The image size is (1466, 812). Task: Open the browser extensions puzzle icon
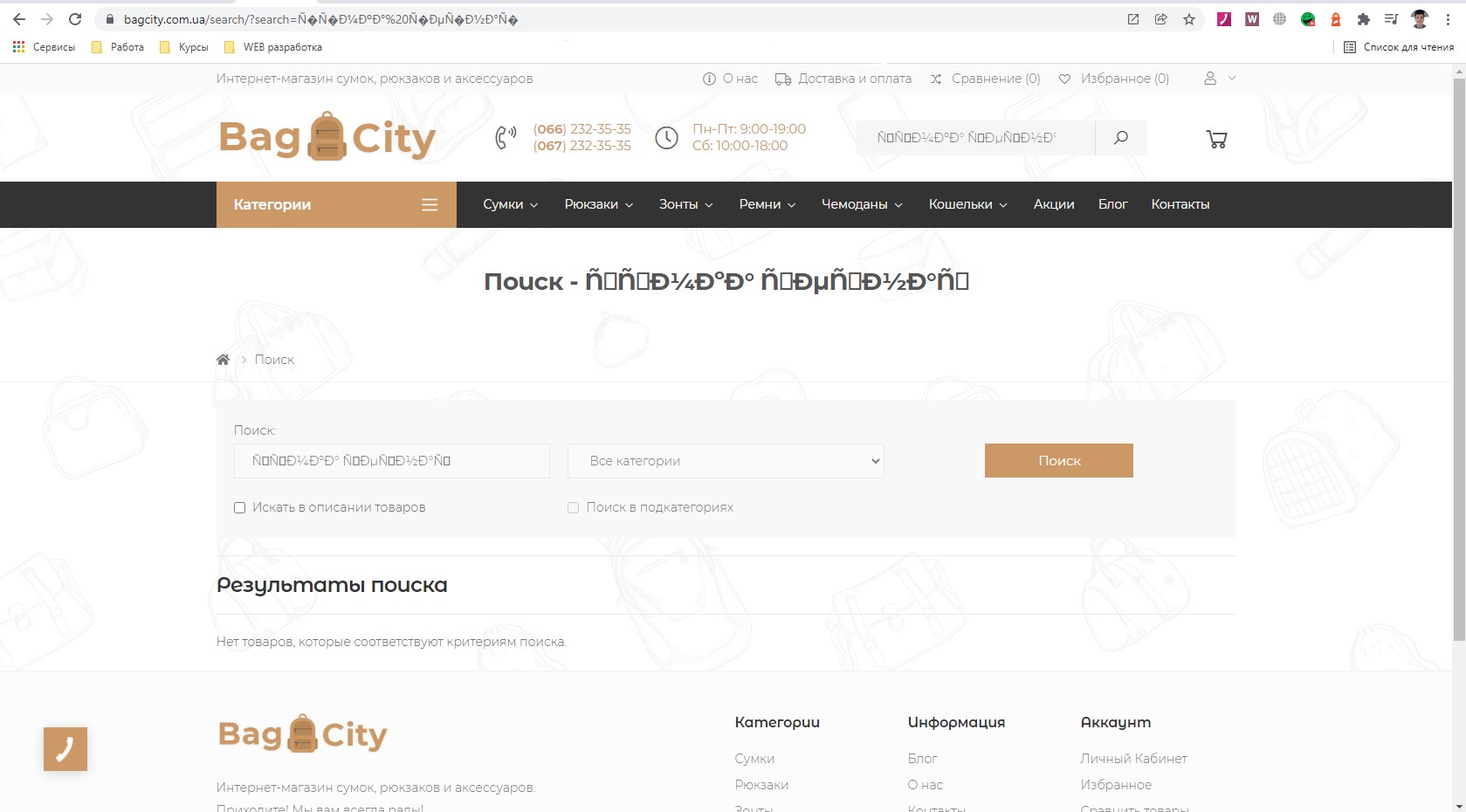click(1363, 19)
